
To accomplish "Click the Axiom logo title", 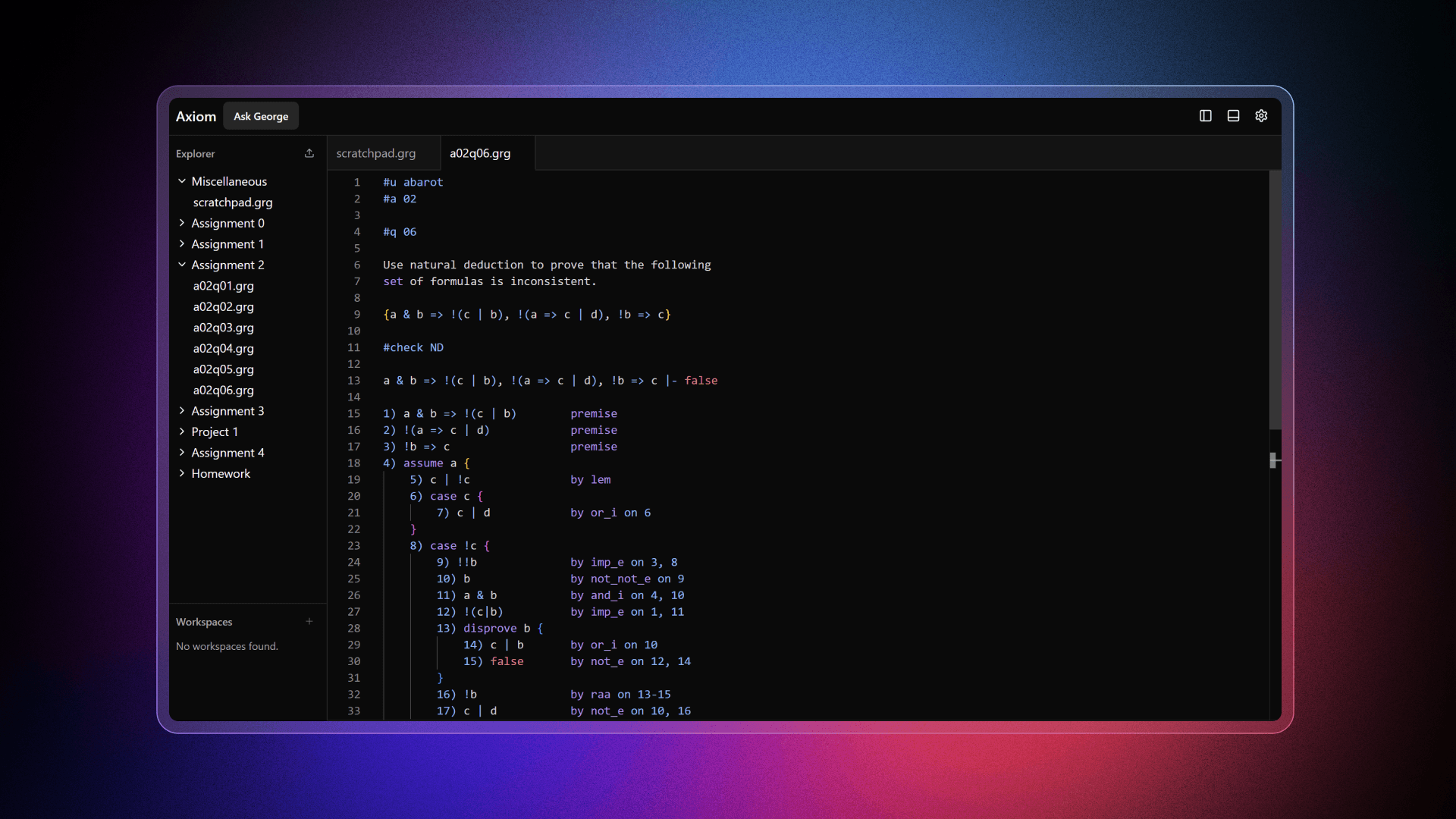I will tap(196, 116).
